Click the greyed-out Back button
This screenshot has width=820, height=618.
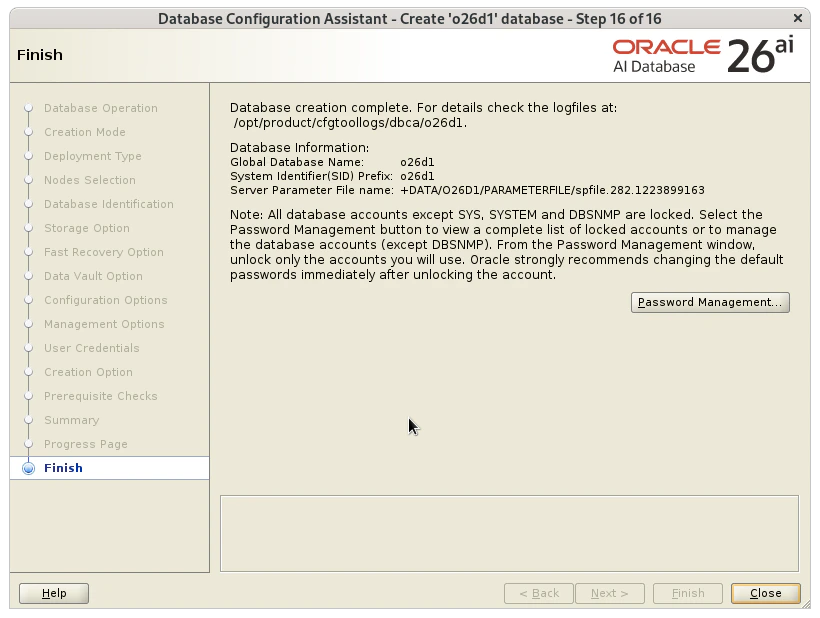(x=539, y=593)
